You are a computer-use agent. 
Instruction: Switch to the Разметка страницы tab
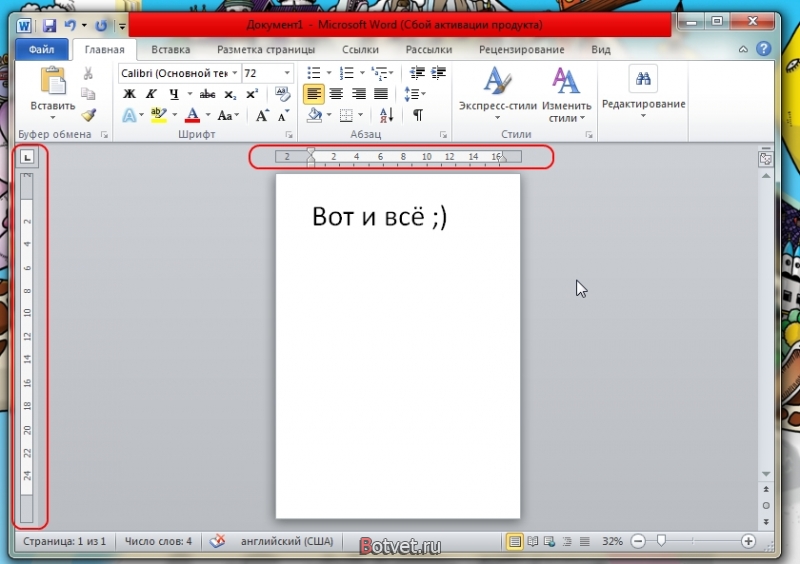(x=266, y=50)
